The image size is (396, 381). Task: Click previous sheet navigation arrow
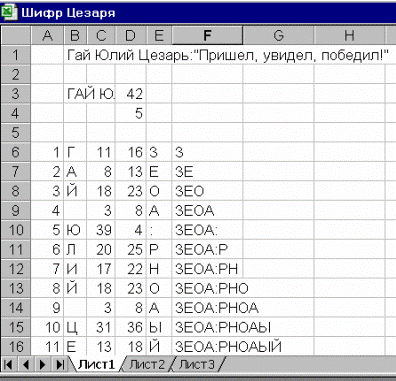[25, 365]
